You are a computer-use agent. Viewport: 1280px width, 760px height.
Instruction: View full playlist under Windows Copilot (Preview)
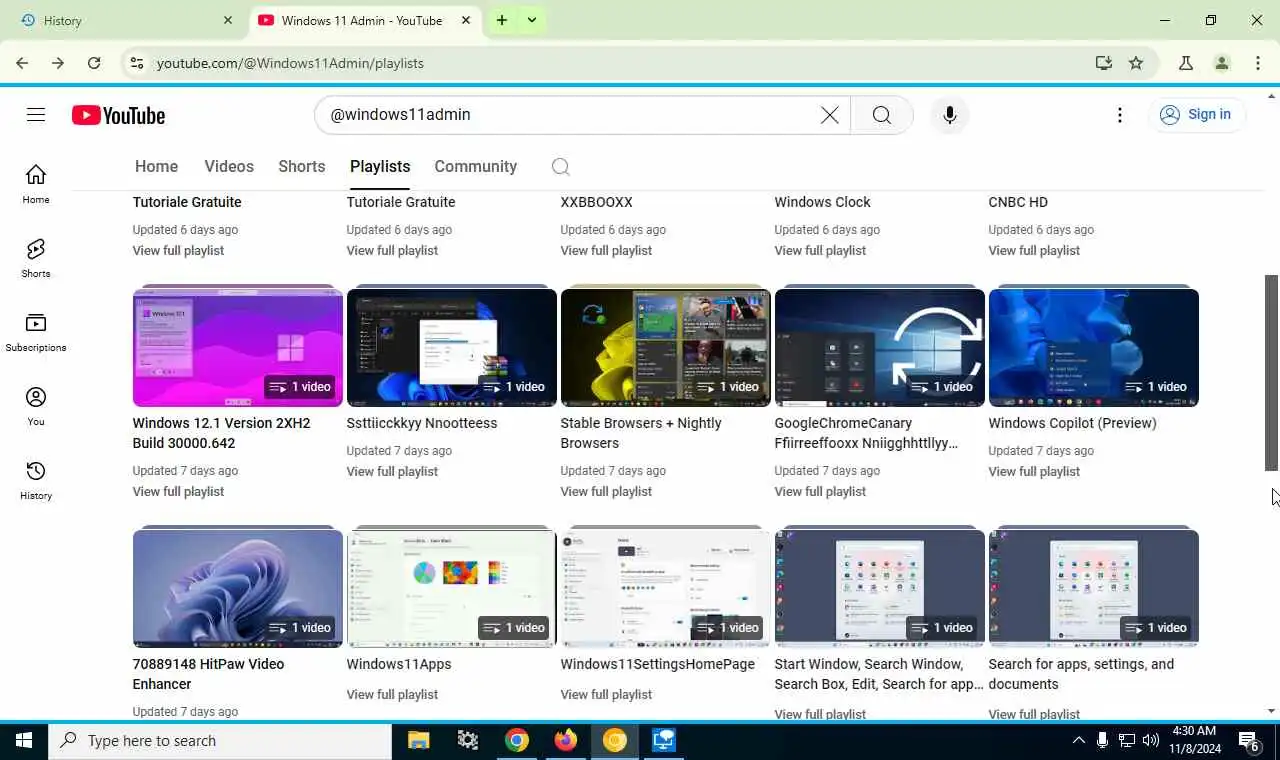(1034, 472)
